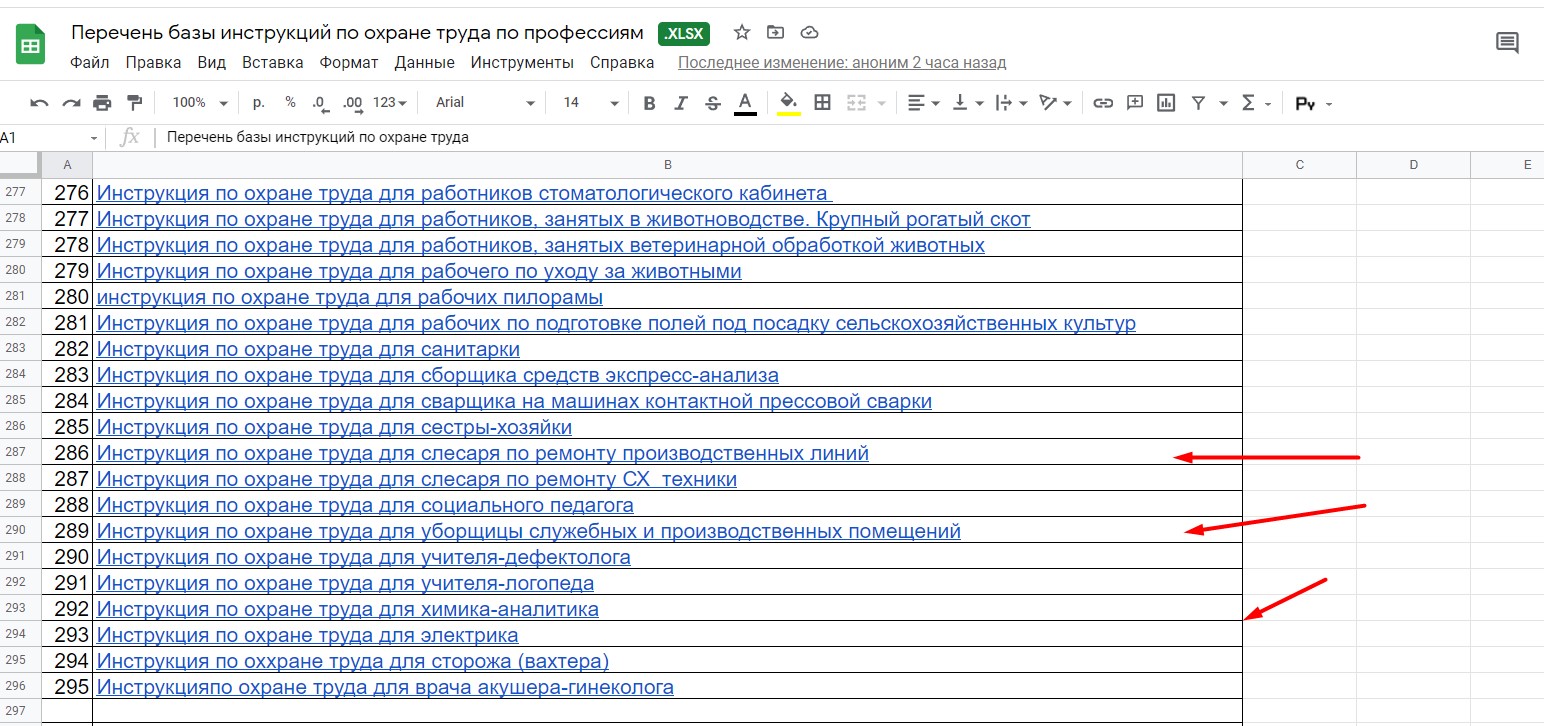This screenshot has height=726, width=1544.
Task: Open link for санитарки instruction
Action: click(308, 349)
